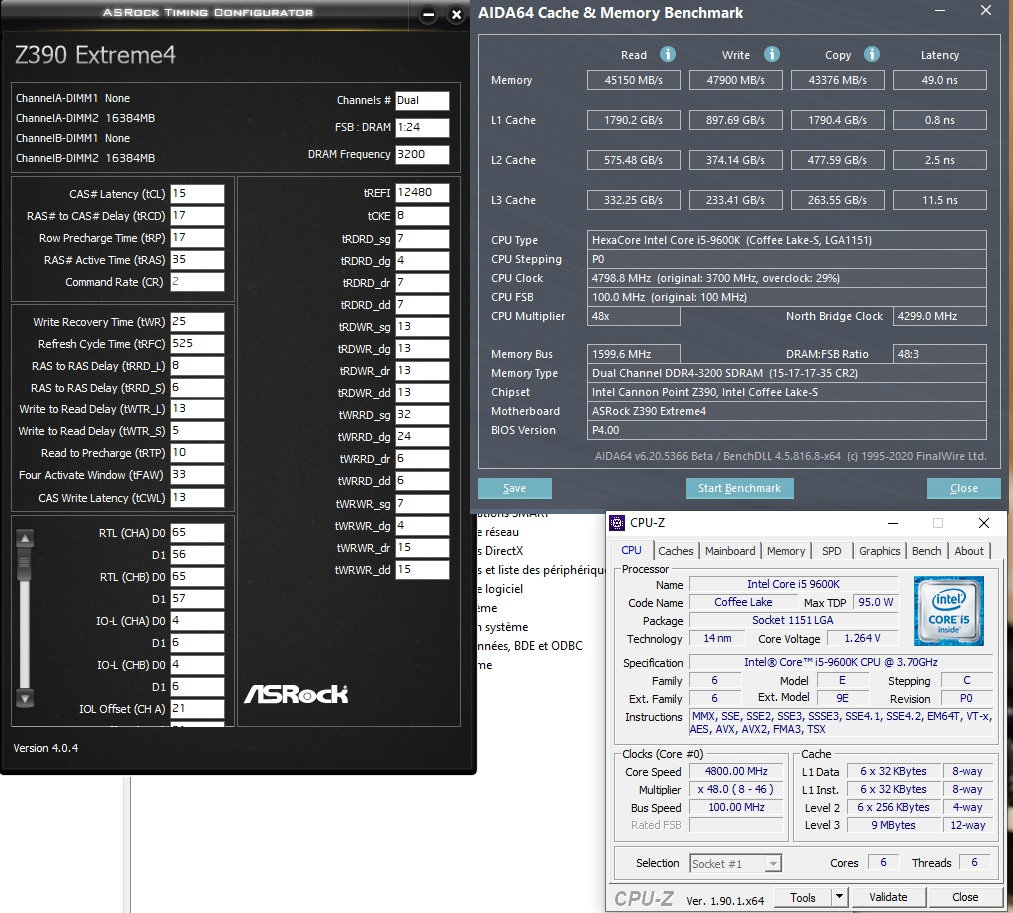Open the Tools dropdown arrow in CPU-Z
The height and width of the screenshot is (913, 1013).
(x=839, y=897)
